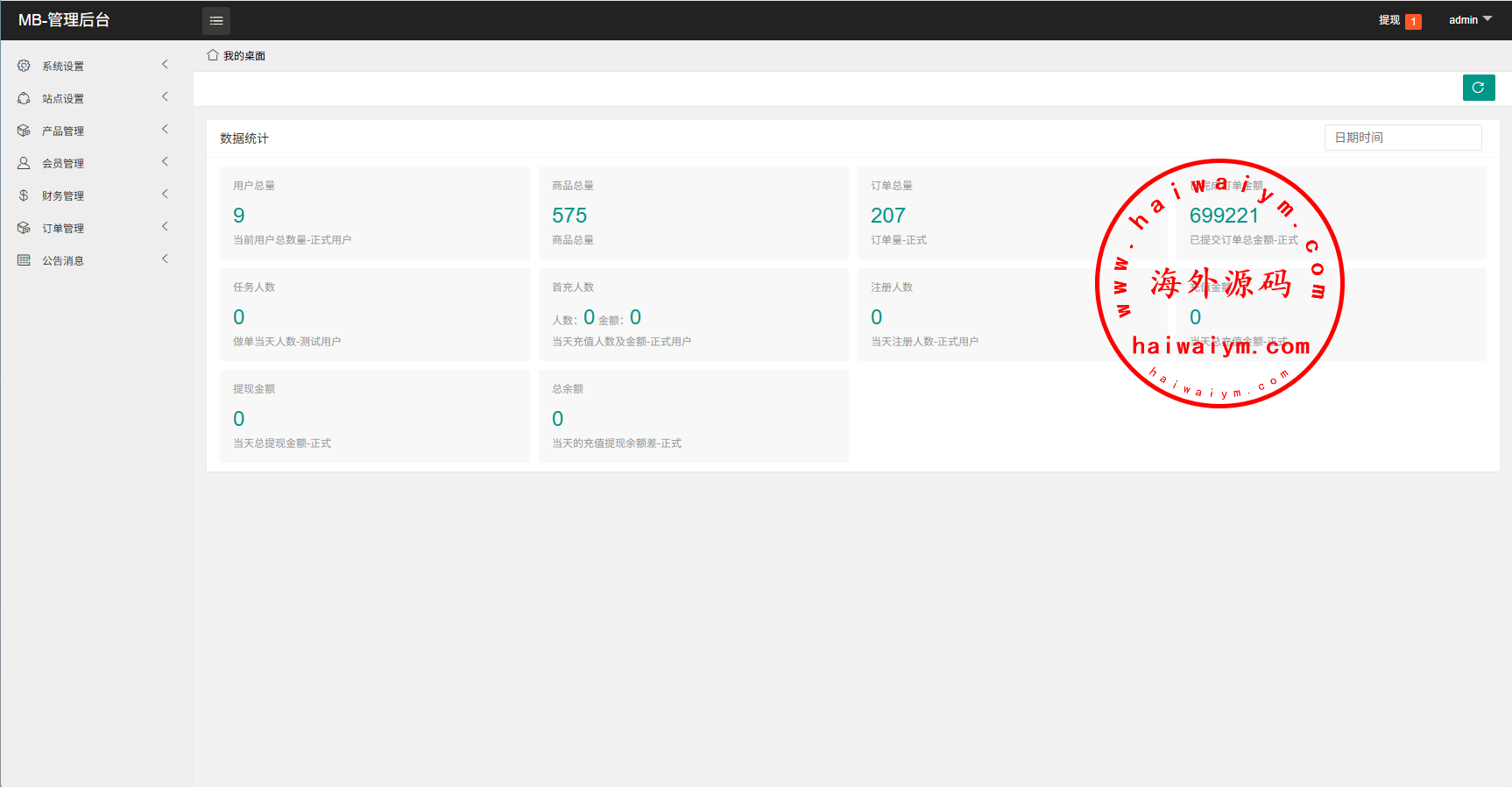1512x787 pixels.
Task: Click the announcements list icon
Action: pyautogui.click(x=24, y=260)
